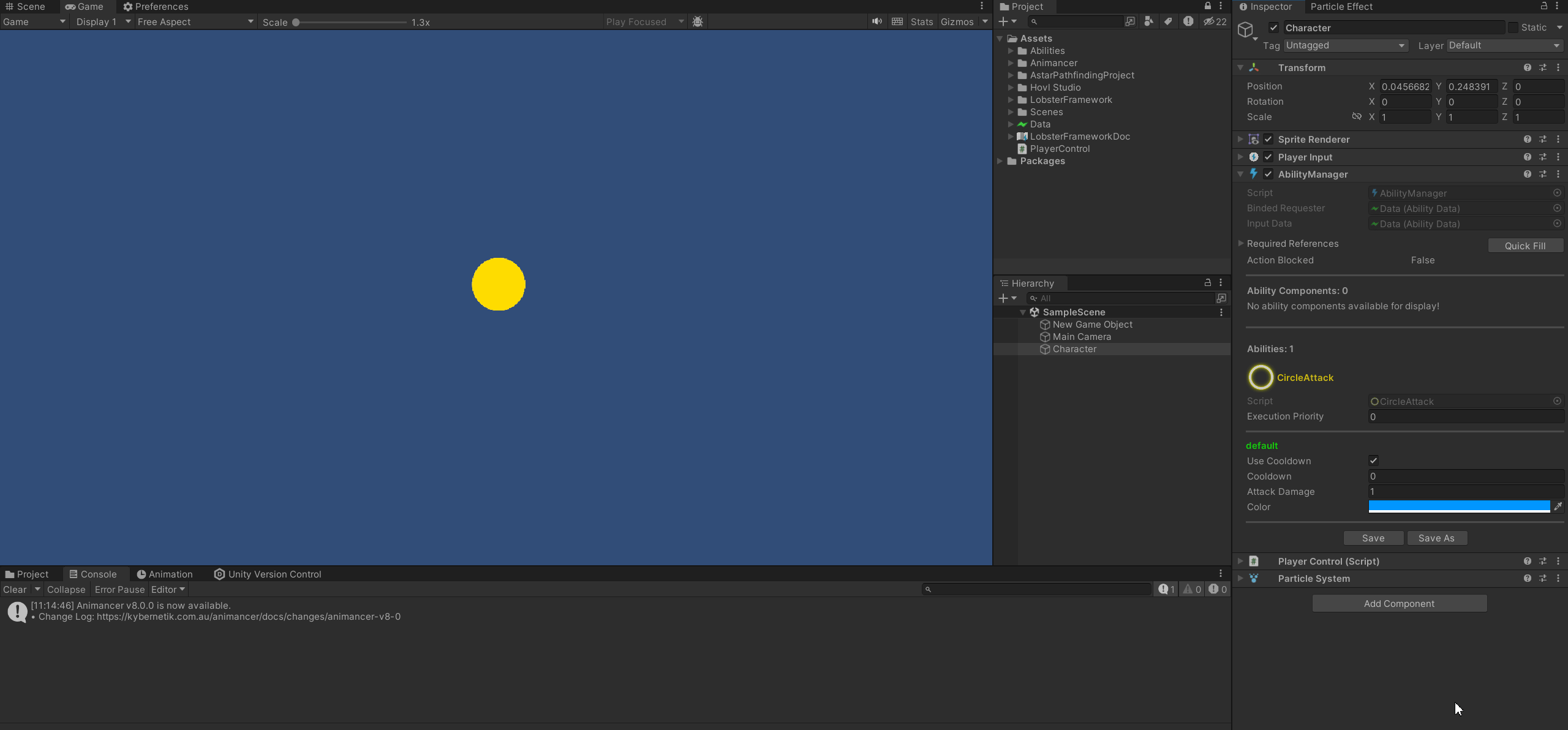The width and height of the screenshot is (1568, 730).
Task: Toggle the console Collapse button
Action: pyautogui.click(x=66, y=589)
